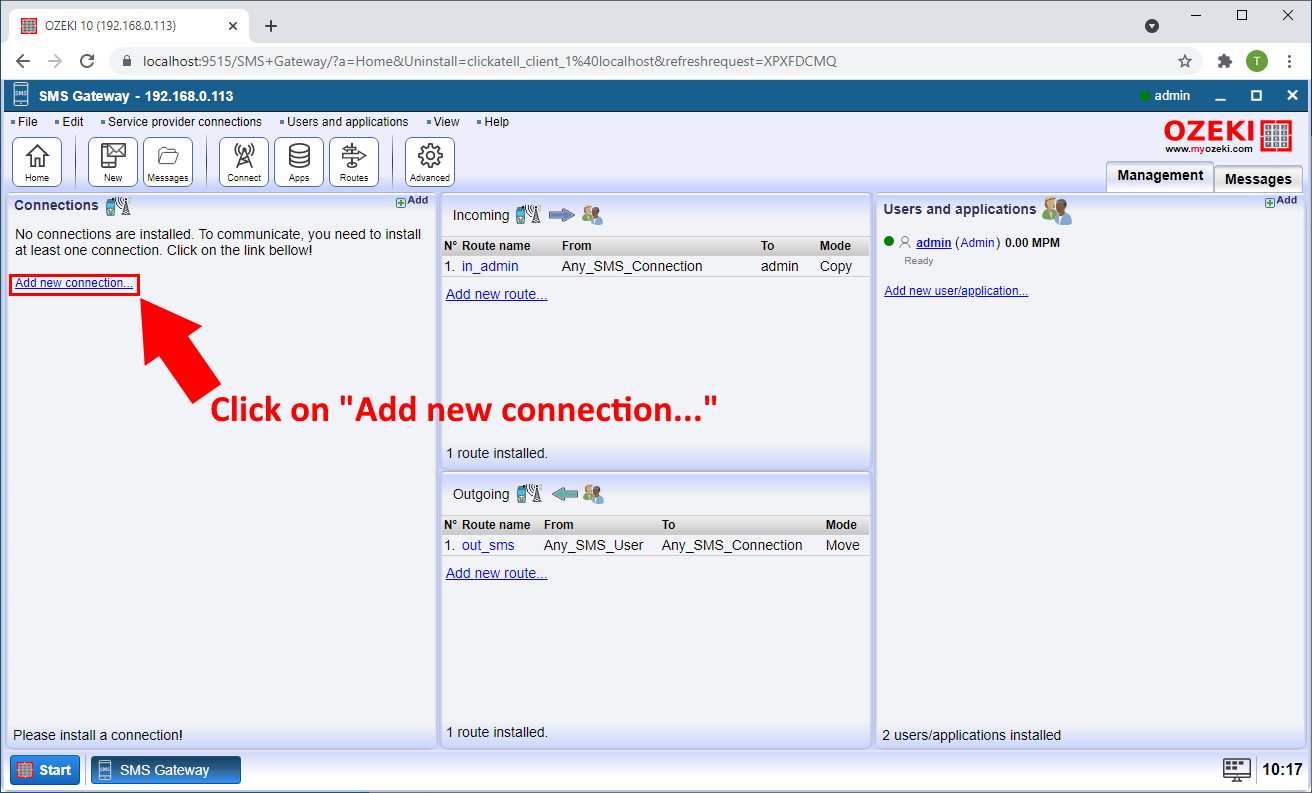Open the Connect antenna toolbar icon
This screenshot has height=793, width=1312.
pyautogui.click(x=244, y=162)
